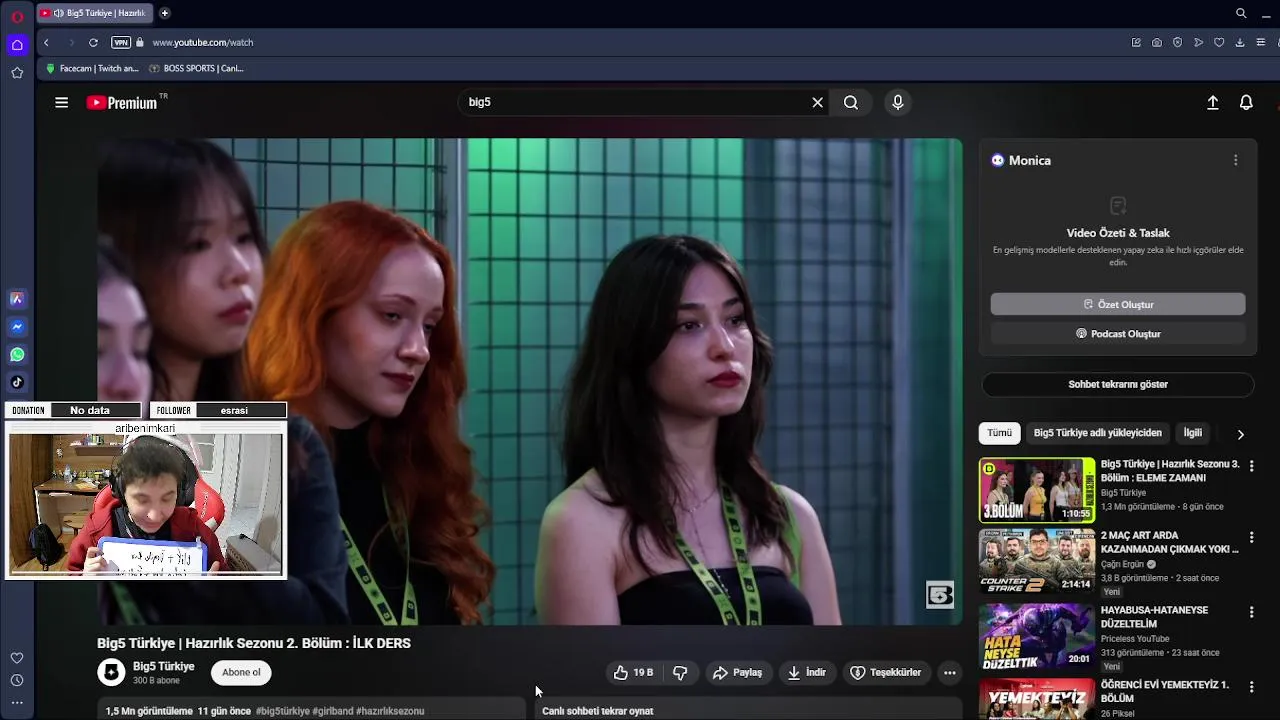Like the video with 19 B
This screenshot has width=1280, height=720.
point(633,673)
